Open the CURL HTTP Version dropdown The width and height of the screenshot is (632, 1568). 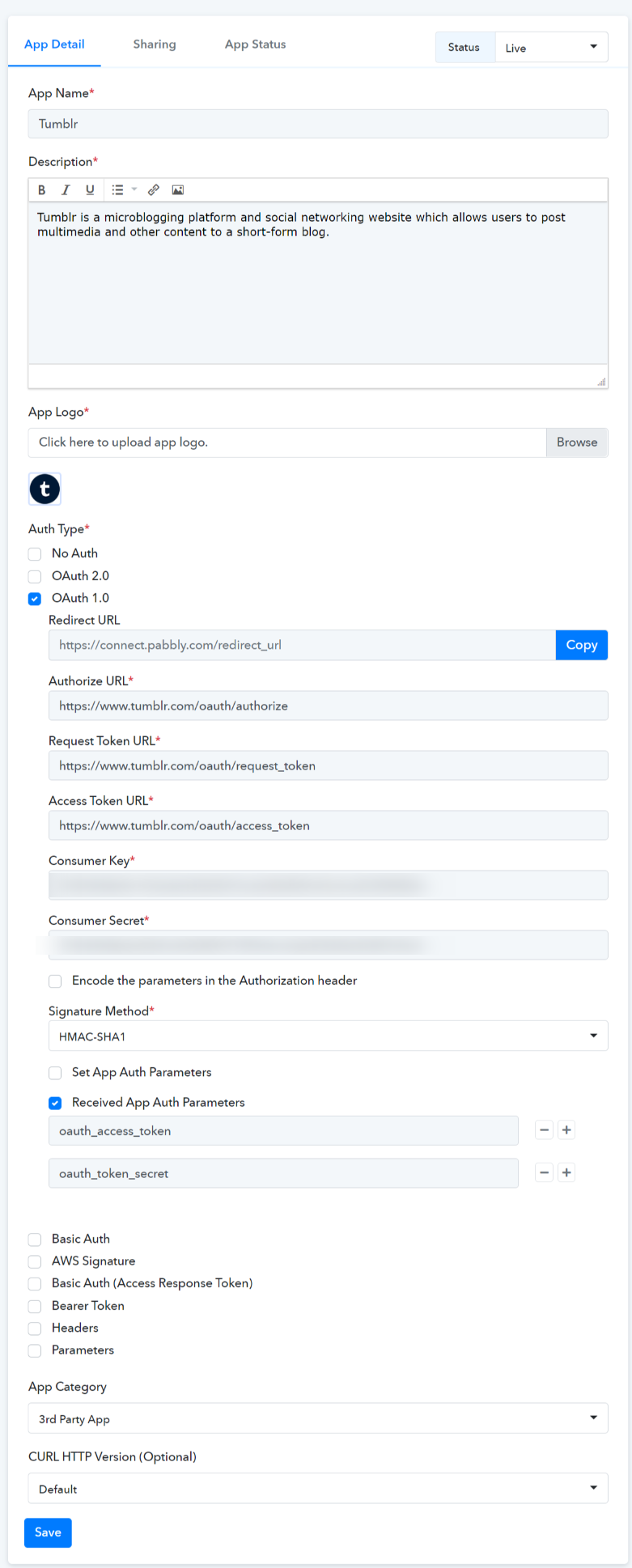(x=318, y=1489)
